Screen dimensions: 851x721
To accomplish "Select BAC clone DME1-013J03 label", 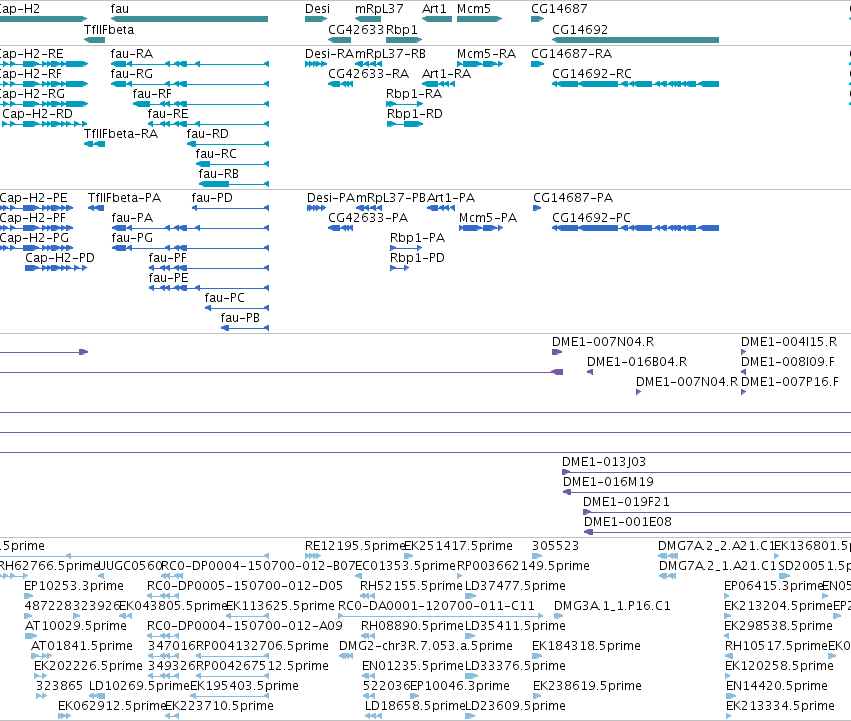I will click(x=604, y=463).
